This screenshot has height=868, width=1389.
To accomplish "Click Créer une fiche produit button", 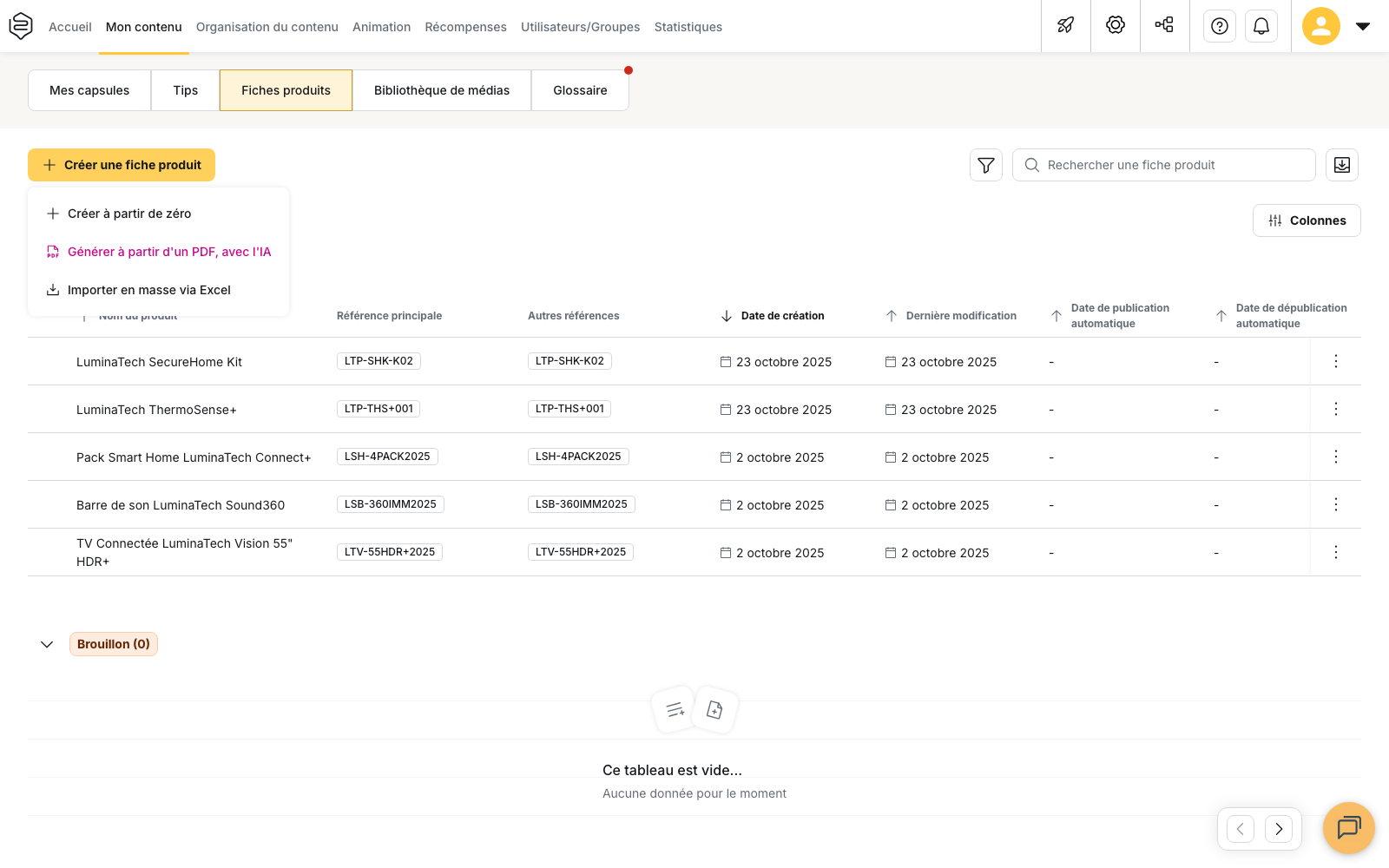I will pyautogui.click(x=122, y=165).
